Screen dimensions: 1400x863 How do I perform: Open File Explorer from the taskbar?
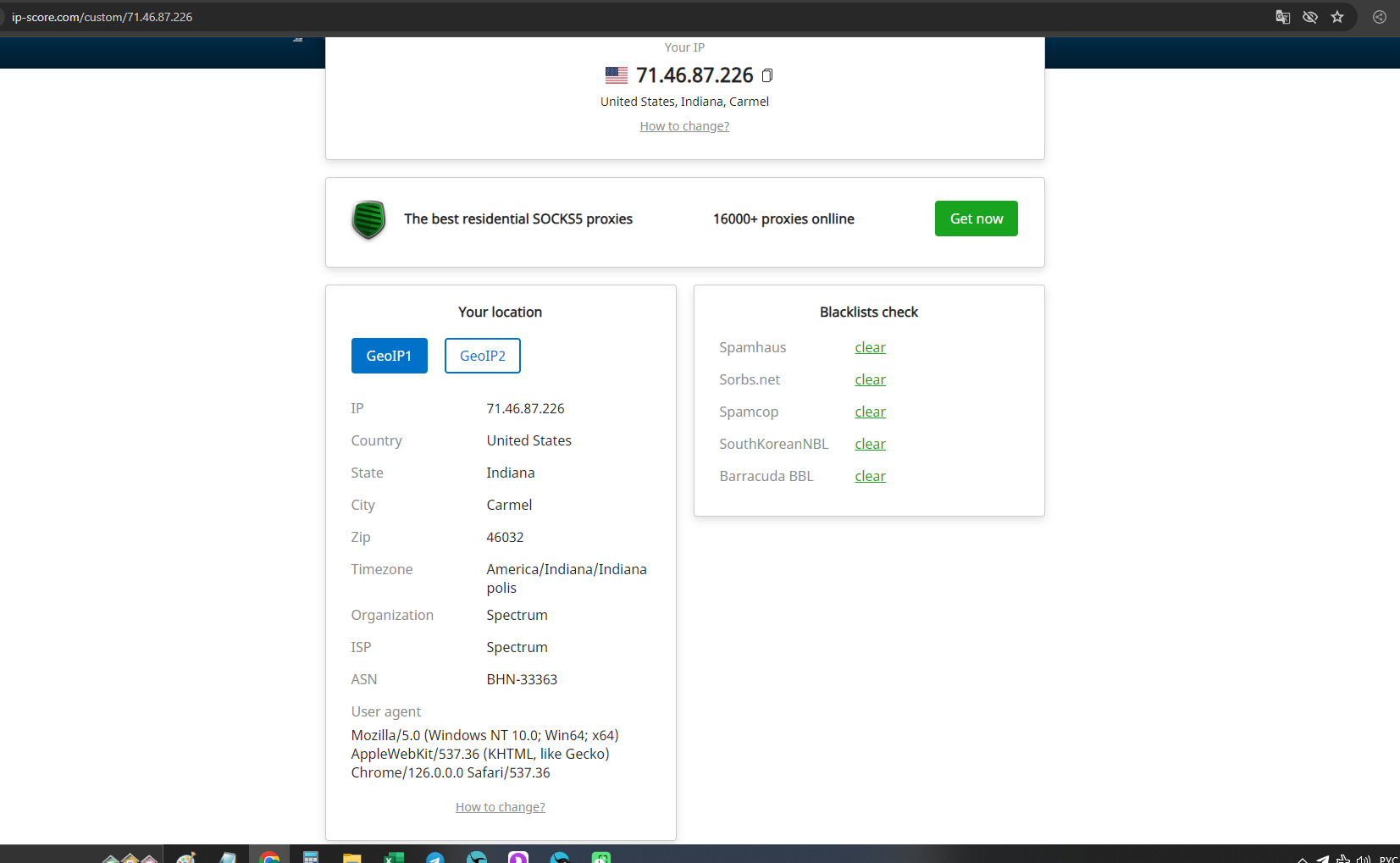(351, 857)
